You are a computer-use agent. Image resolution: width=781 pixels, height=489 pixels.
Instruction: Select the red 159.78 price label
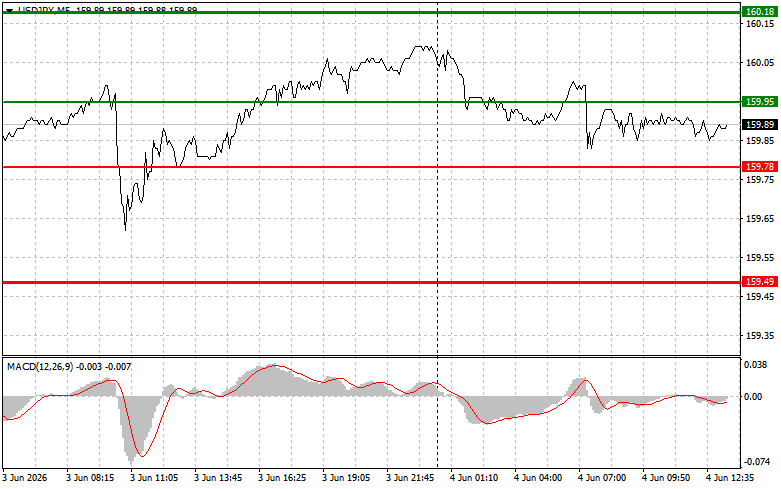(x=760, y=167)
